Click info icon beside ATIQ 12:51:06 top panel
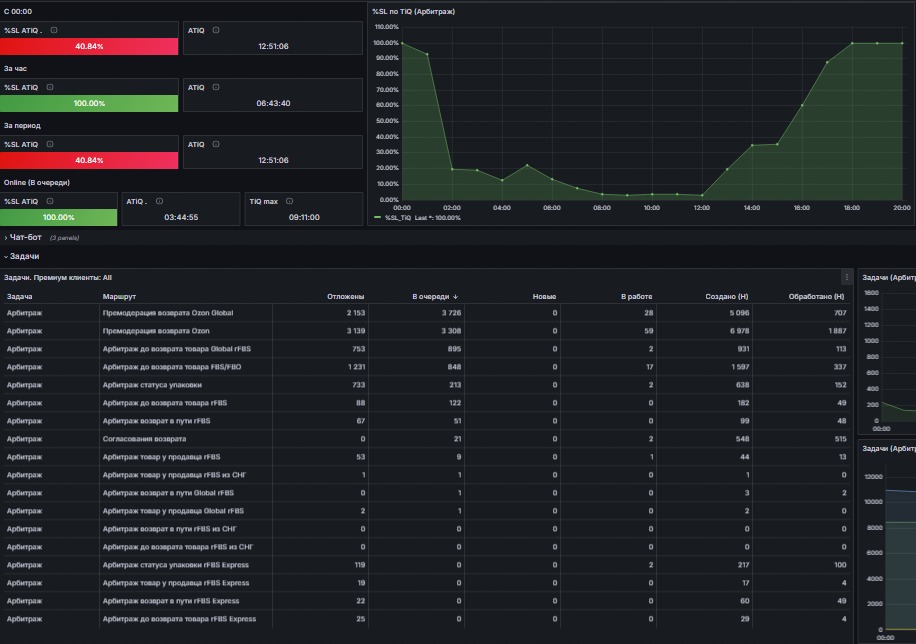916x644 pixels. click(216, 30)
